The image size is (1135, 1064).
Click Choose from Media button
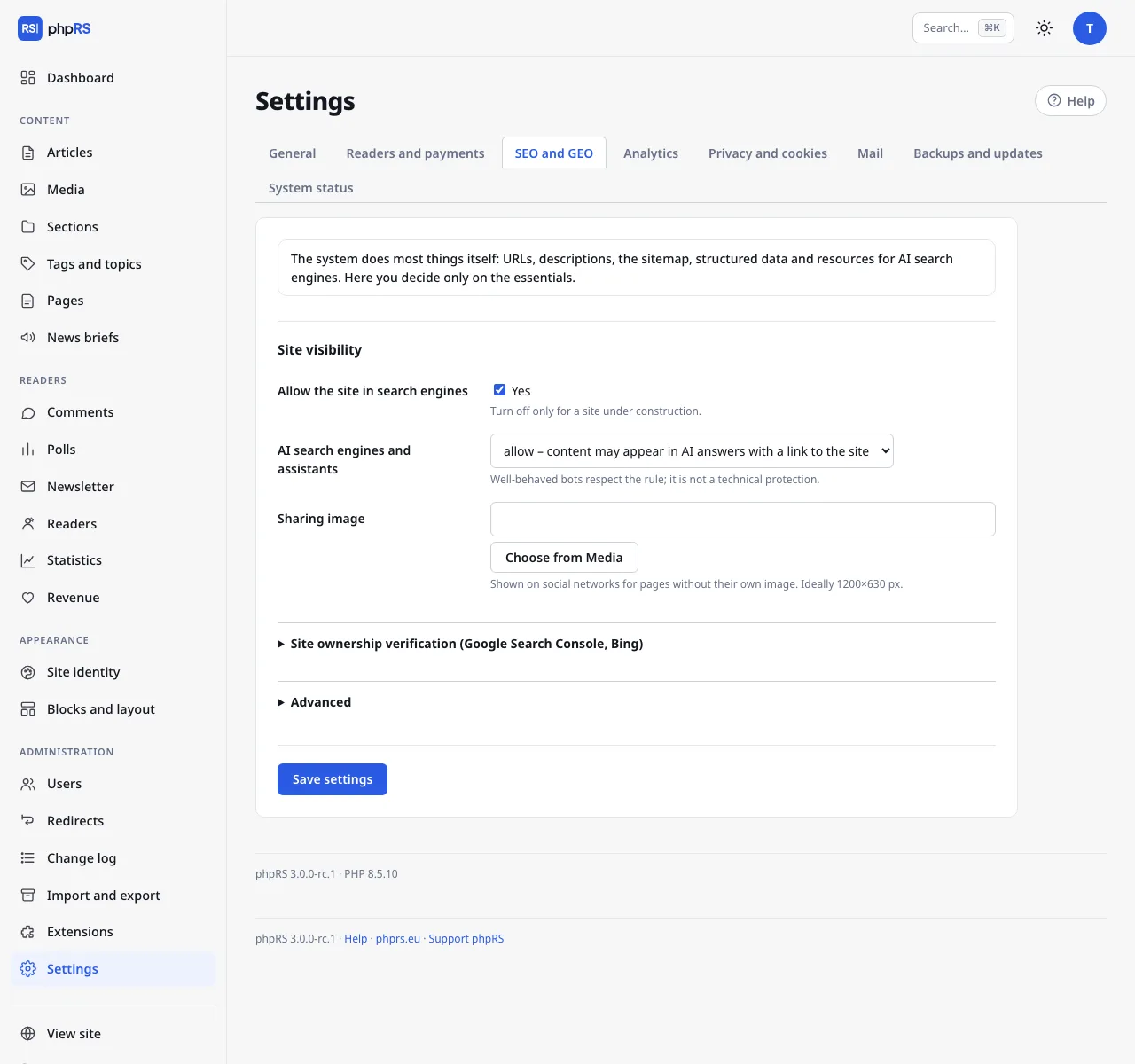(564, 558)
